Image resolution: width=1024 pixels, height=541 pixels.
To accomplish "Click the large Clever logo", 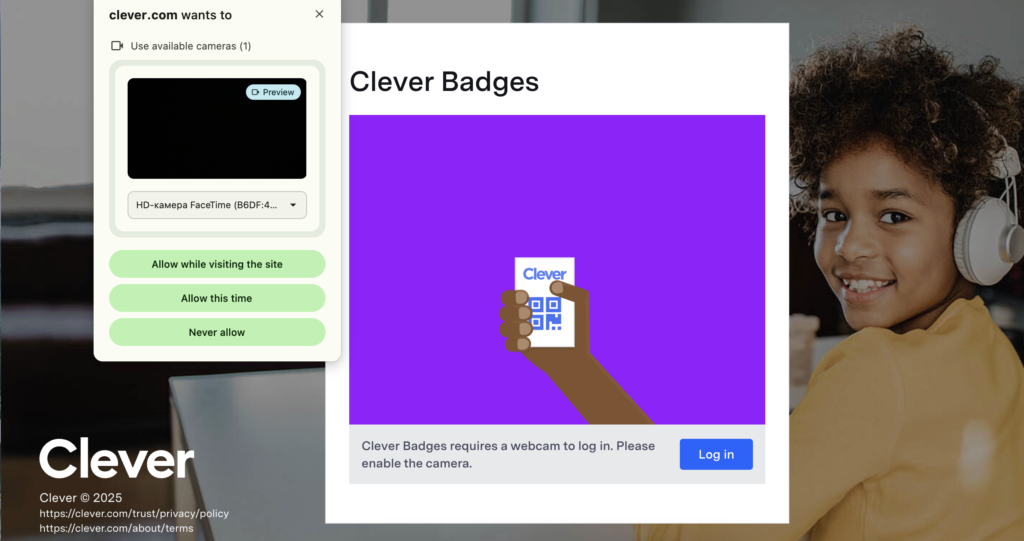I will [117, 458].
